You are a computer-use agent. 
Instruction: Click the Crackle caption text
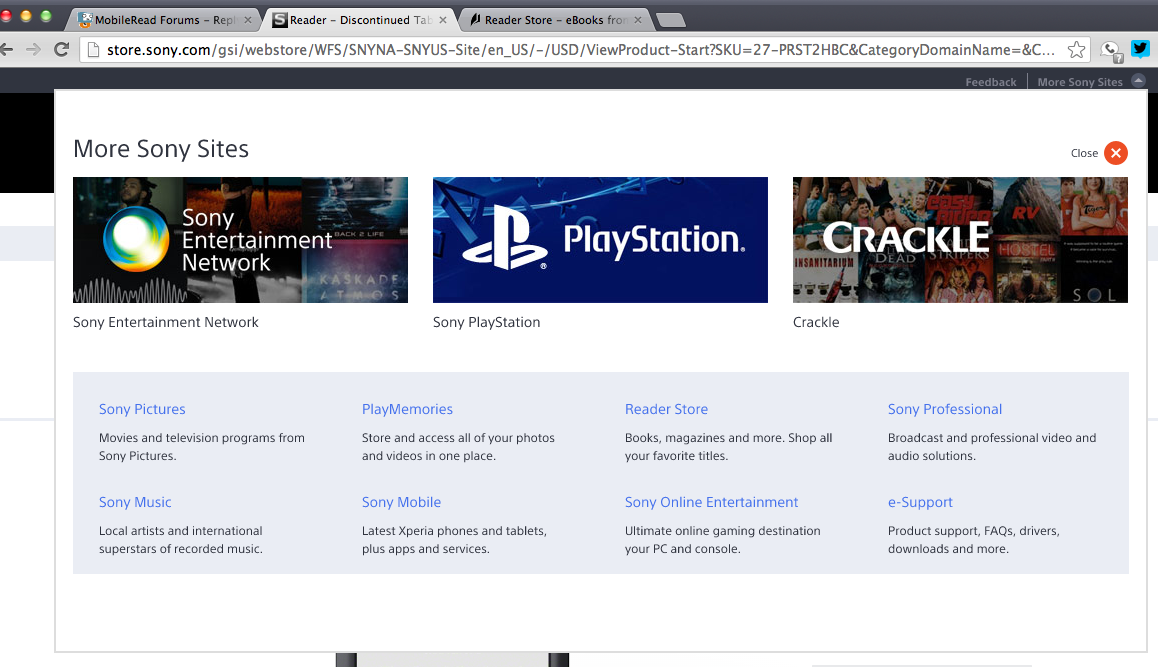tap(816, 322)
